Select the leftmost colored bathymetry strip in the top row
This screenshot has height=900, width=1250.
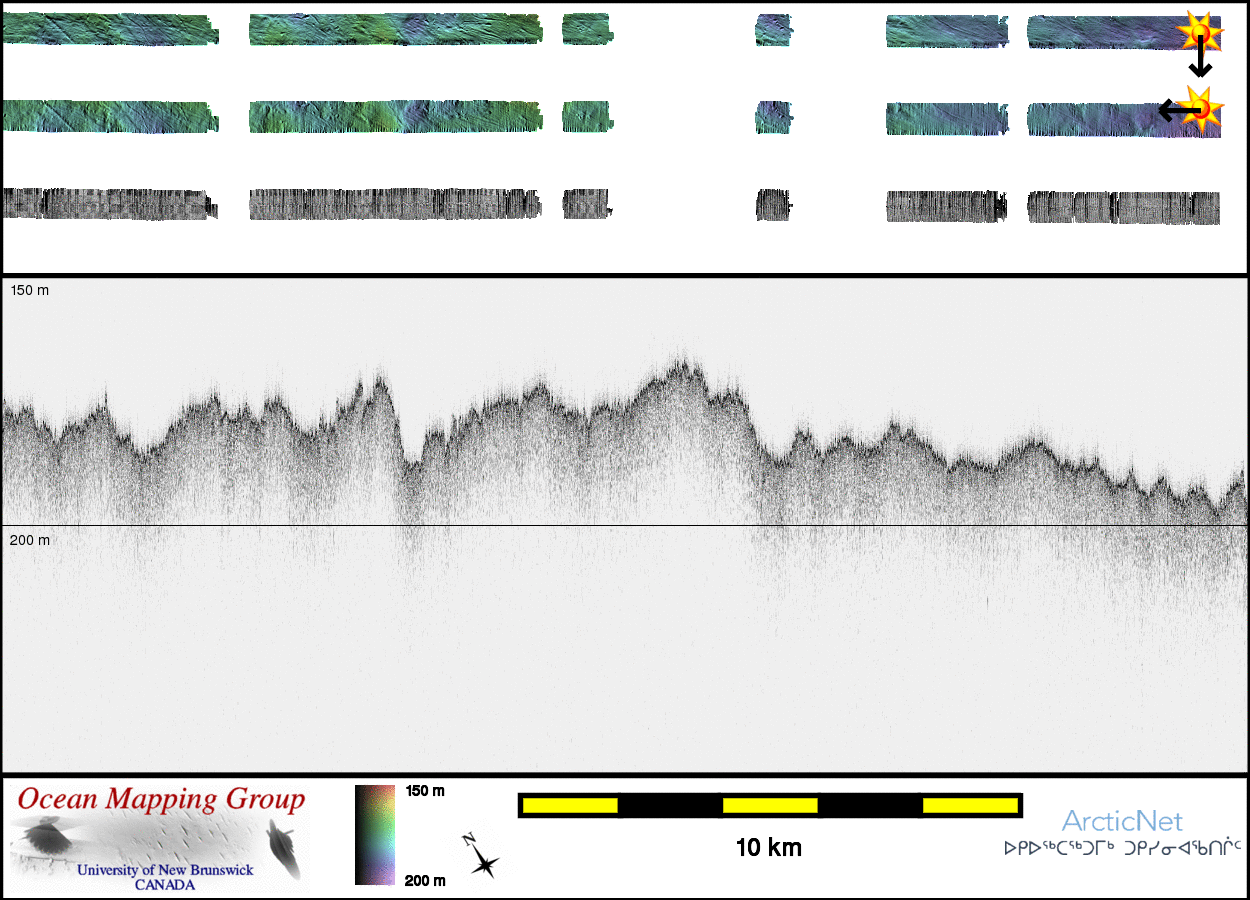click(x=109, y=30)
